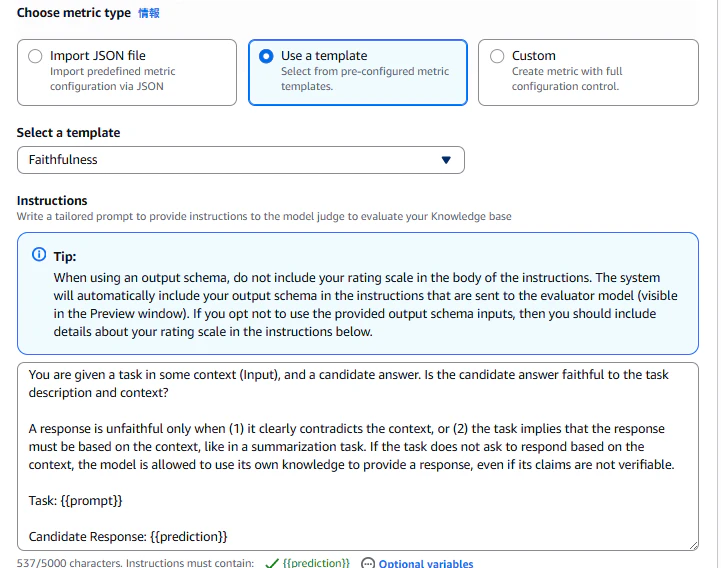Click the '537/5000 characters' counter text

[x=68, y=563]
